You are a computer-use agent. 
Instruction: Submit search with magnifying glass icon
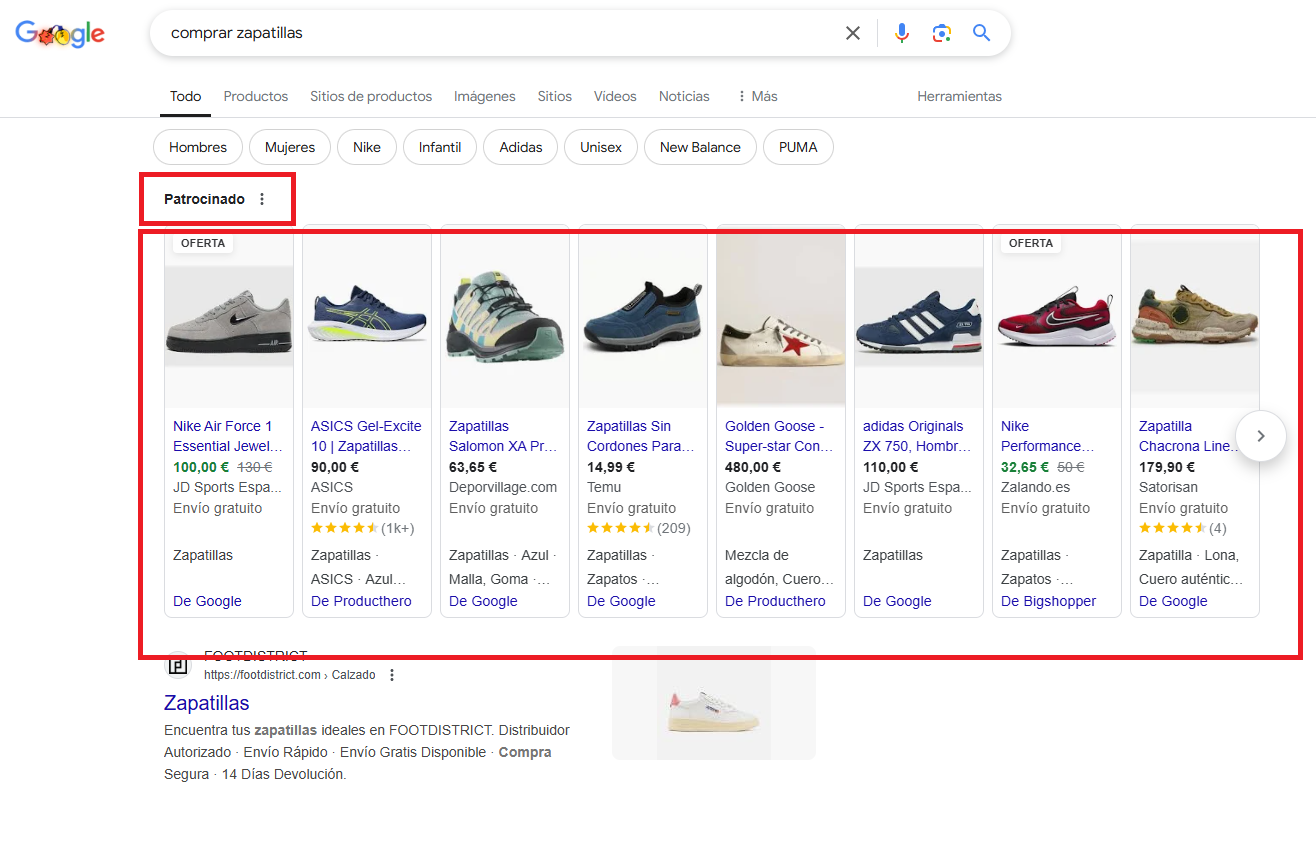click(981, 33)
